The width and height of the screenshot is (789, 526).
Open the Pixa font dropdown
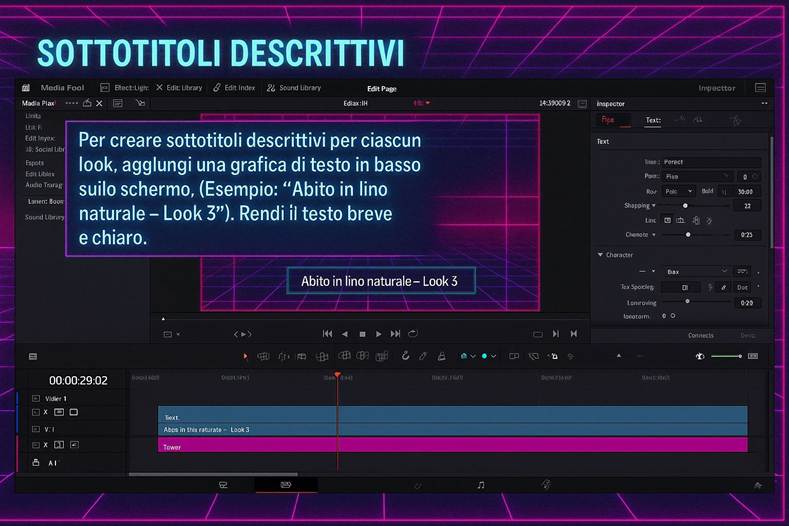click(697, 176)
